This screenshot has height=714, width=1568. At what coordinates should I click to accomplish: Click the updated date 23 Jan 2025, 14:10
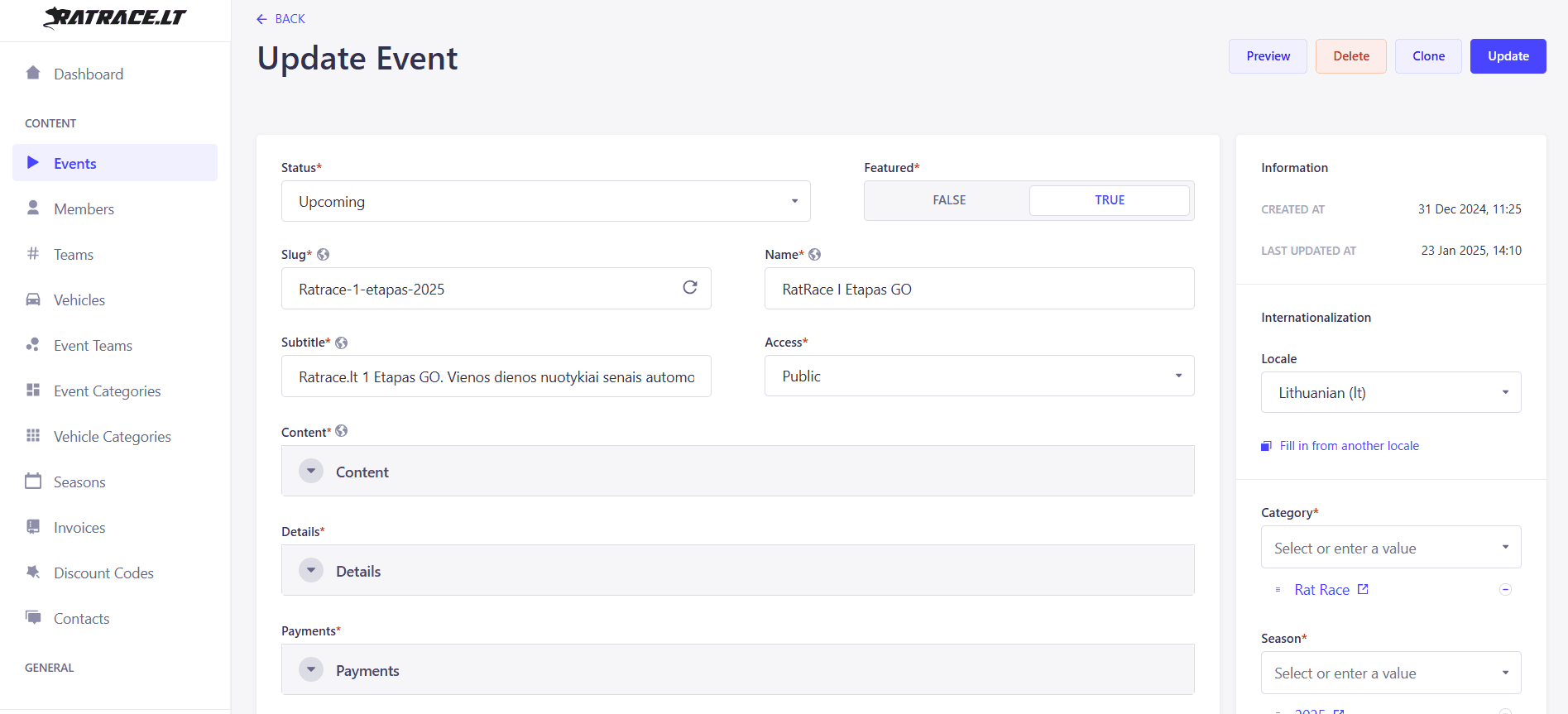[1471, 251]
